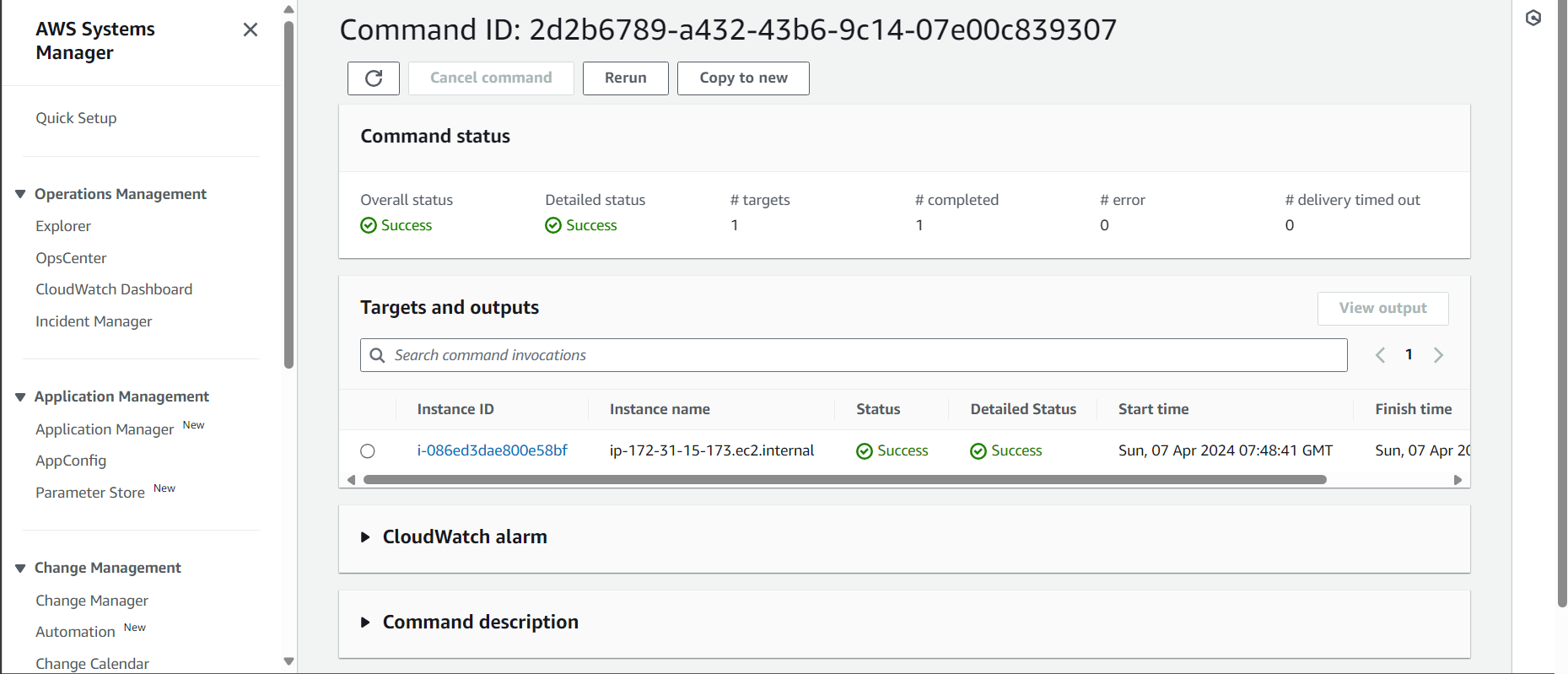Expand the CloudWatch alarm section

tap(365, 537)
